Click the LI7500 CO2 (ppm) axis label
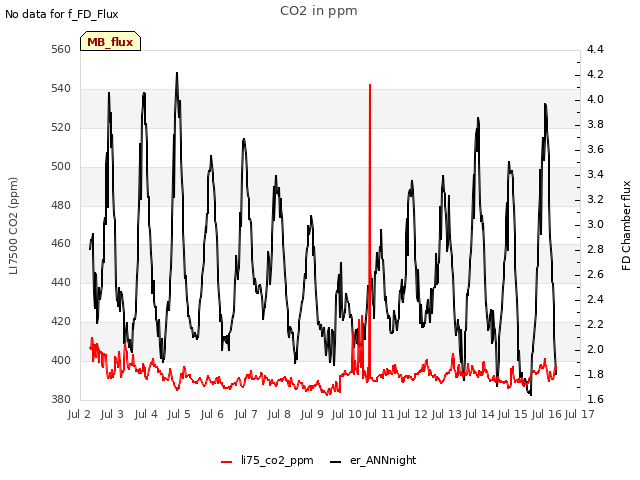The height and width of the screenshot is (480, 640). tap(13, 225)
